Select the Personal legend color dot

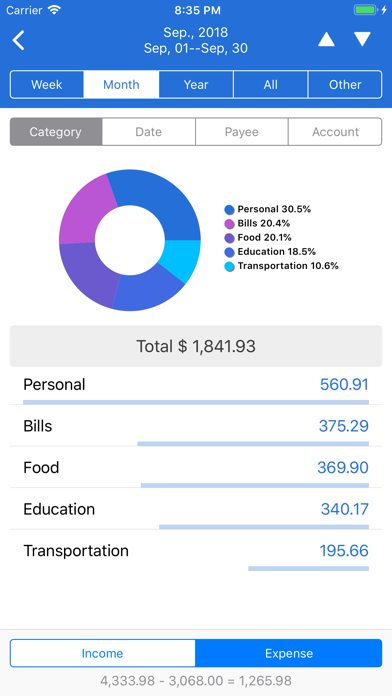click(230, 210)
